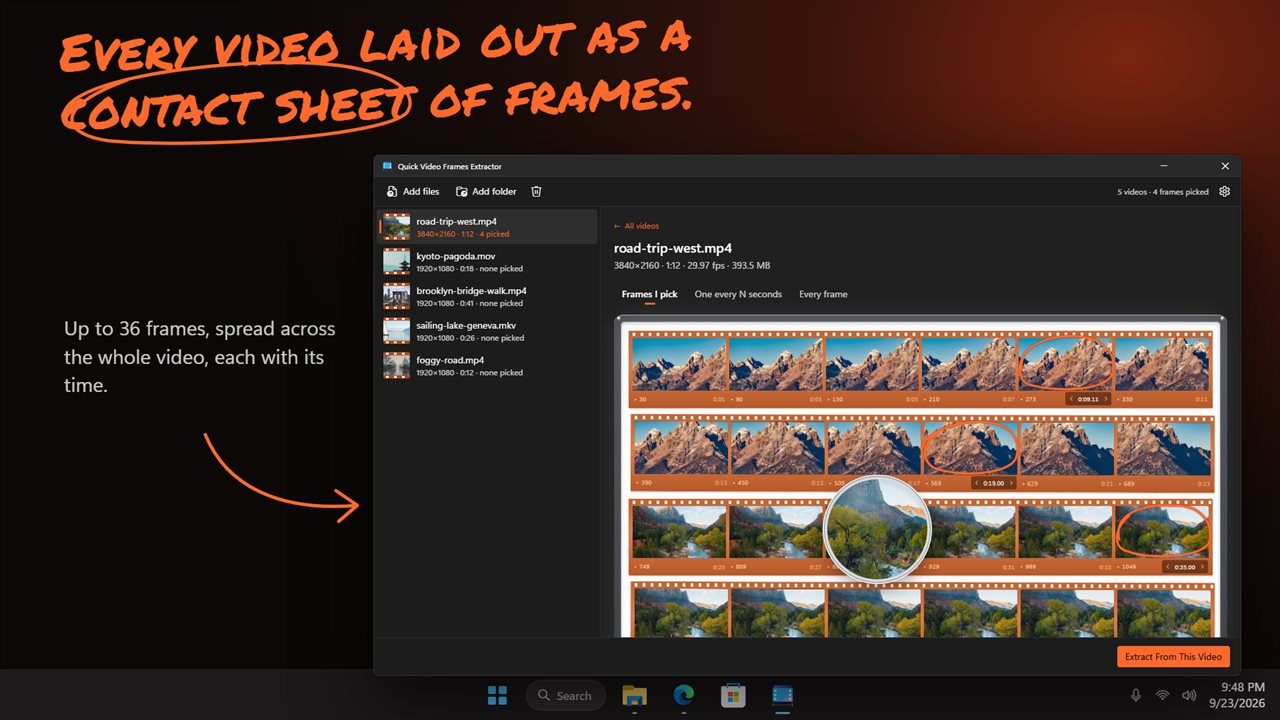Go back via the All videos link
1280x720 pixels.
pyautogui.click(x=636, y=226)
